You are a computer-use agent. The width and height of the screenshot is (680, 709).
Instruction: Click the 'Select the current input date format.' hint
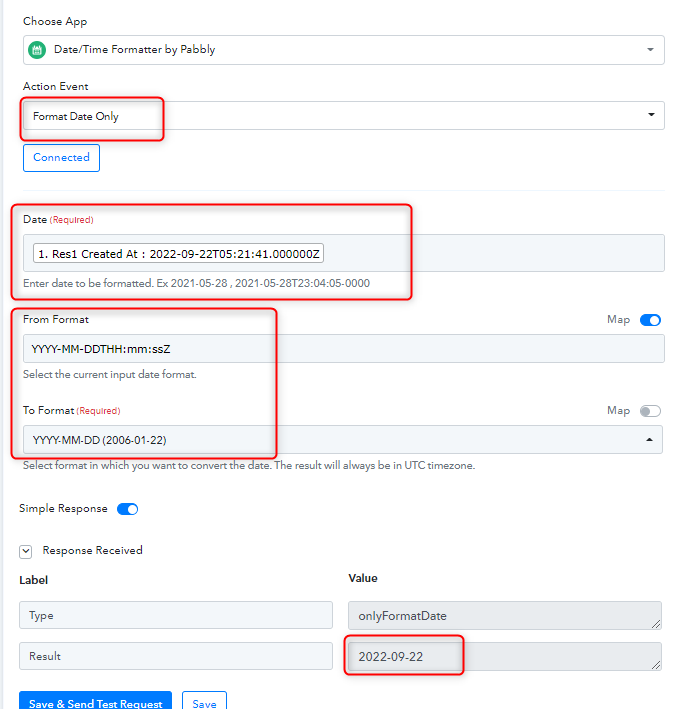(110, 374)
